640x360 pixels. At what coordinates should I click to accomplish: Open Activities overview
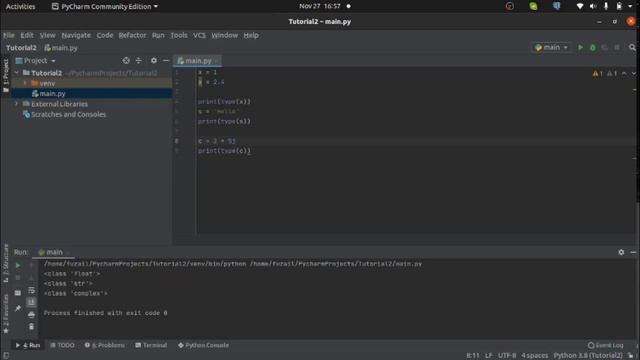point(20,7)
